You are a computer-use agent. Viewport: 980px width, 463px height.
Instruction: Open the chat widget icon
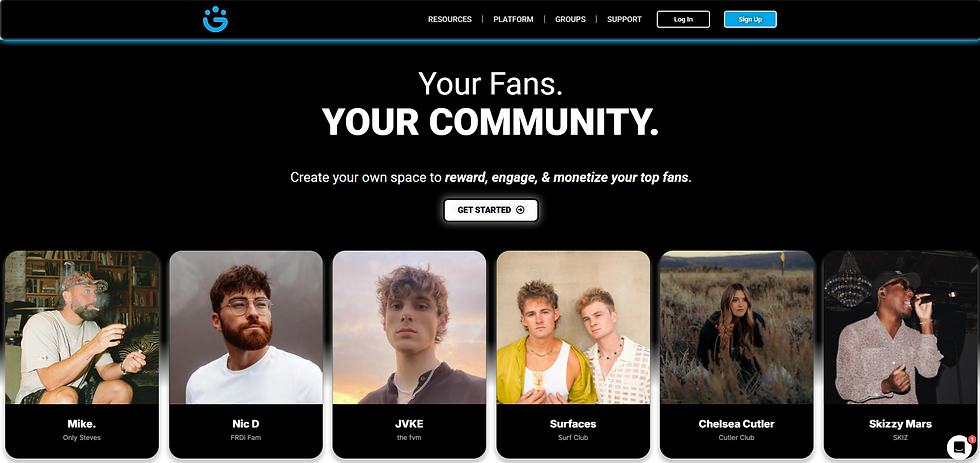tap(958, 447)
